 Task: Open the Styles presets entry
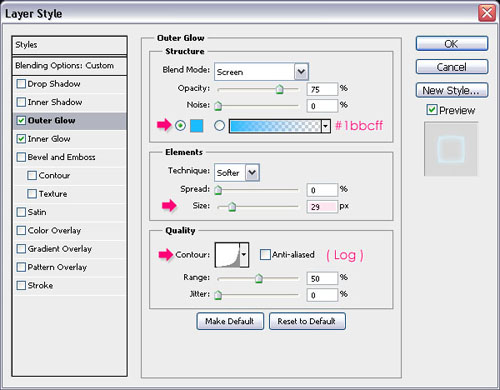point(69,45)
